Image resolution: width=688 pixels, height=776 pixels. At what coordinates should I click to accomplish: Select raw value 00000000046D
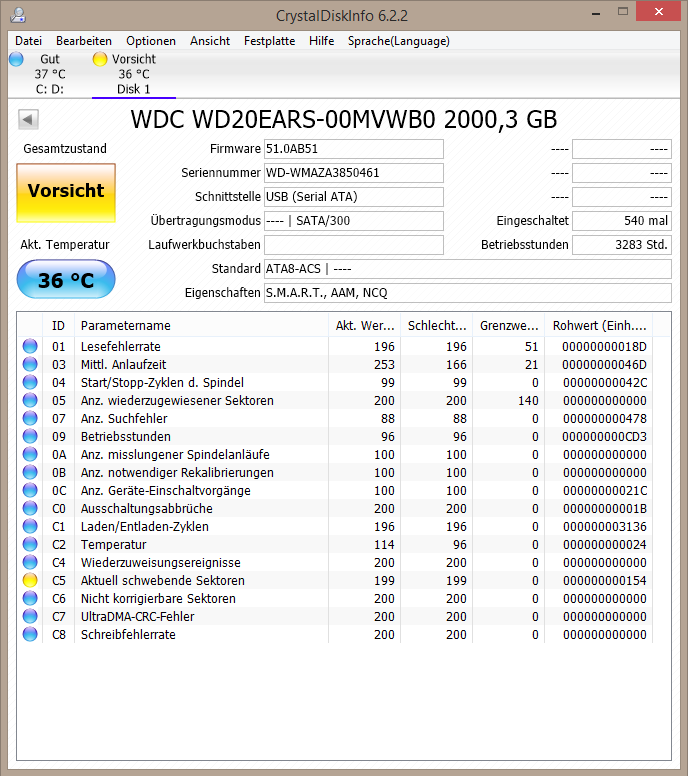[x=605, y=365]
